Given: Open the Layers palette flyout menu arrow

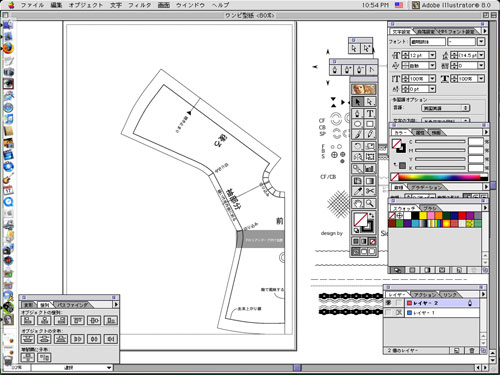Looking at the screenshot, I should [483, 294].
